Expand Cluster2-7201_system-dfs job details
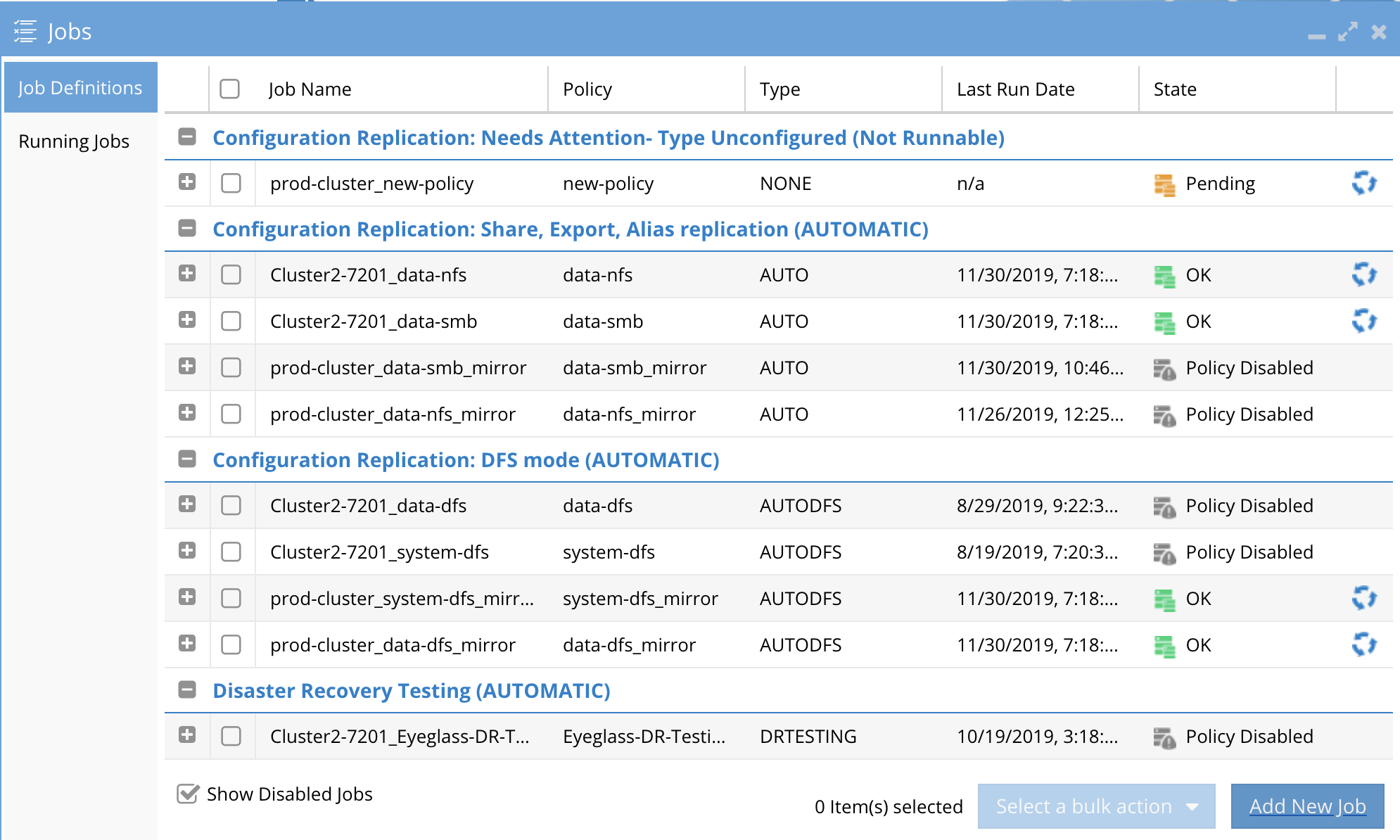Viewport: 1400px width, 840px height. coord(187,550)
